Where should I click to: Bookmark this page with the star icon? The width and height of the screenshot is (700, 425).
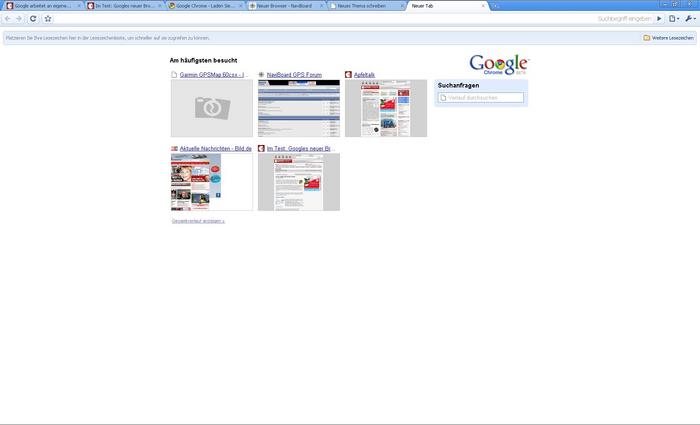48,19
